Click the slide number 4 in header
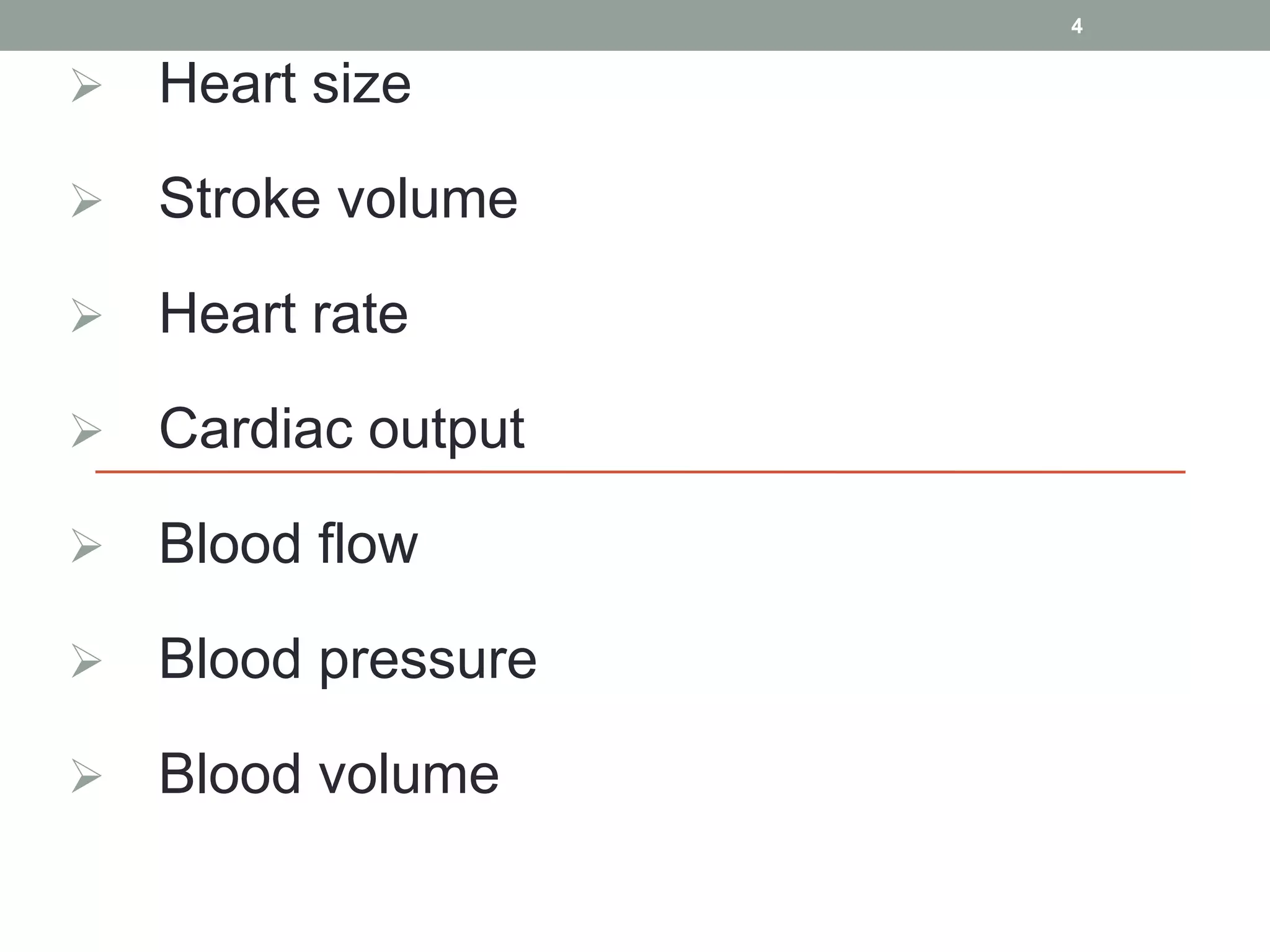Viewport: 1270px width, 952px height. pyautogui.click(x=1077, y=26)
